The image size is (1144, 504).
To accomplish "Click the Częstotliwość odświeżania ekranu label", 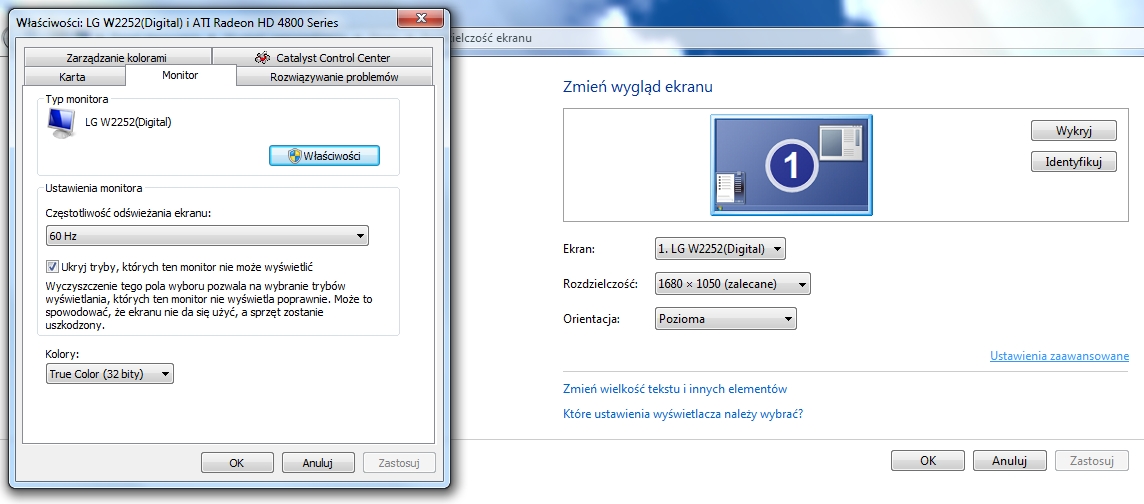I will pos(128,213).
